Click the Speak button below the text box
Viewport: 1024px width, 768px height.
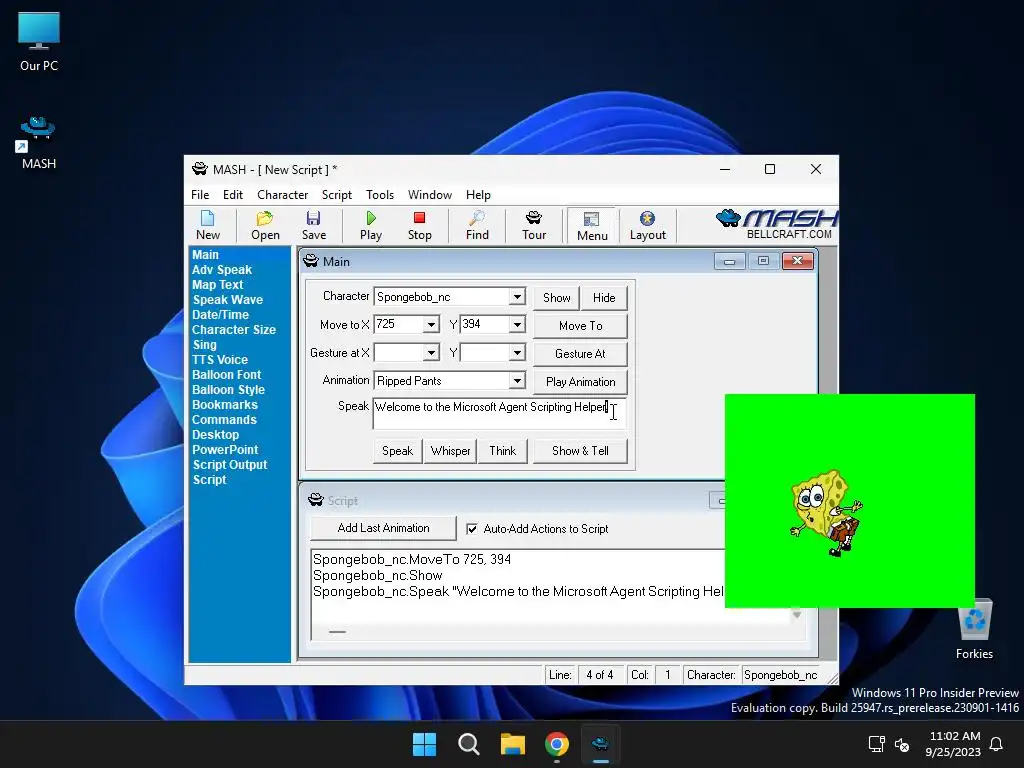click(x=397, y=451)
